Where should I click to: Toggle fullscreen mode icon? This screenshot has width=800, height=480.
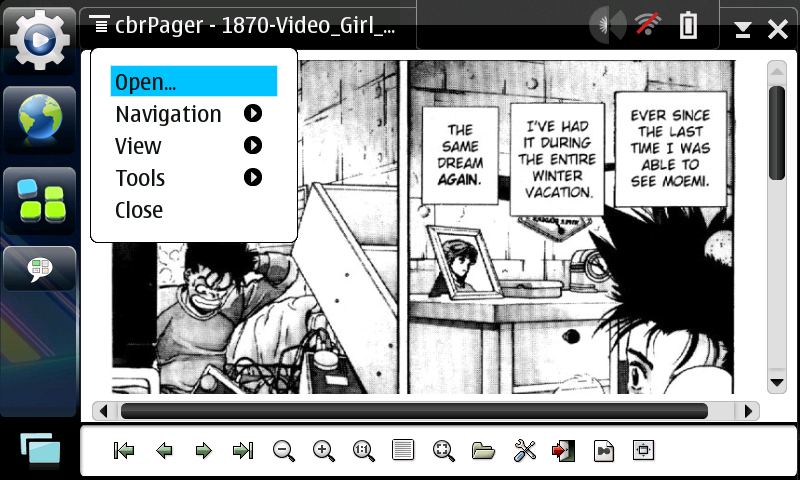point(643,450)
